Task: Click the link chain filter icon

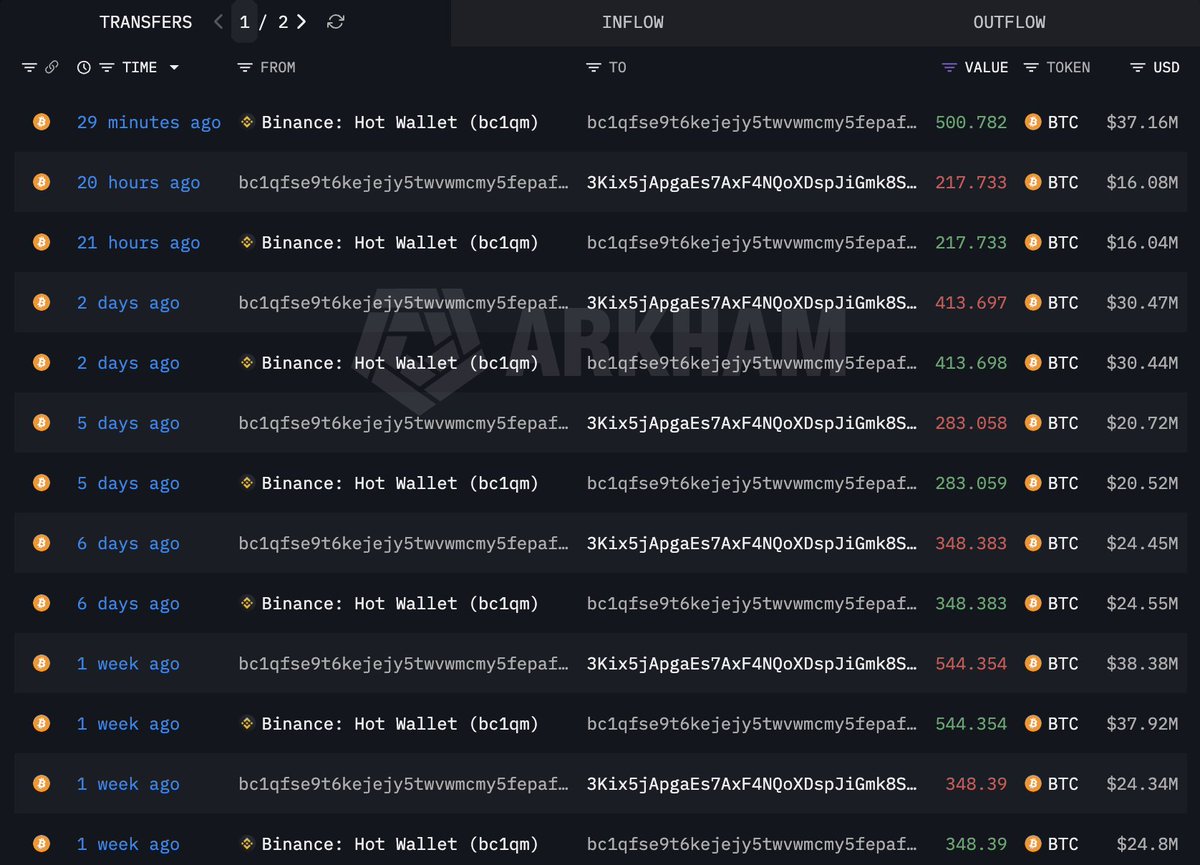Action: [x=52, y=67]
